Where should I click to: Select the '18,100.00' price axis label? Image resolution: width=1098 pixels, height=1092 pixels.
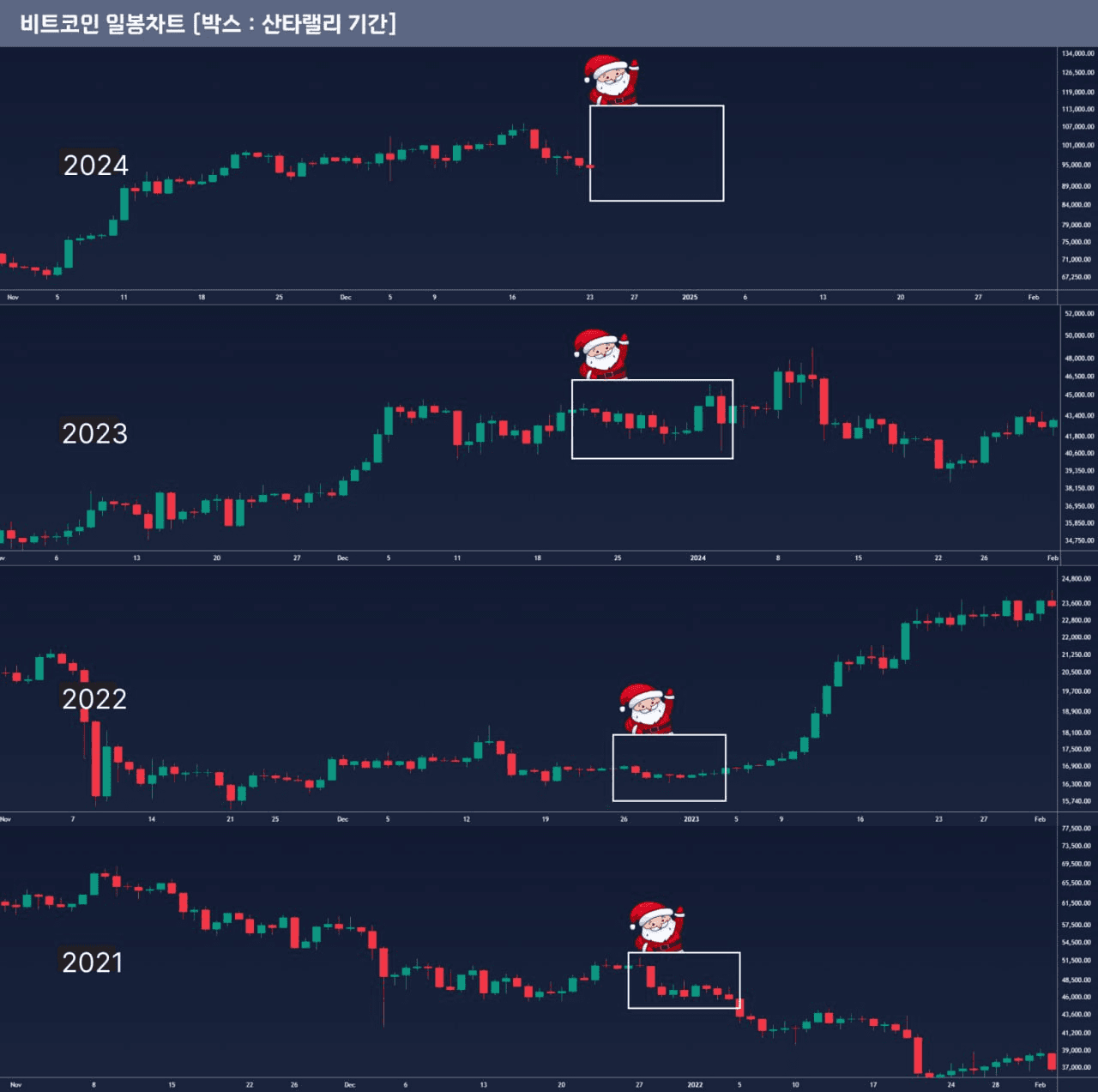pos(1077,733)
